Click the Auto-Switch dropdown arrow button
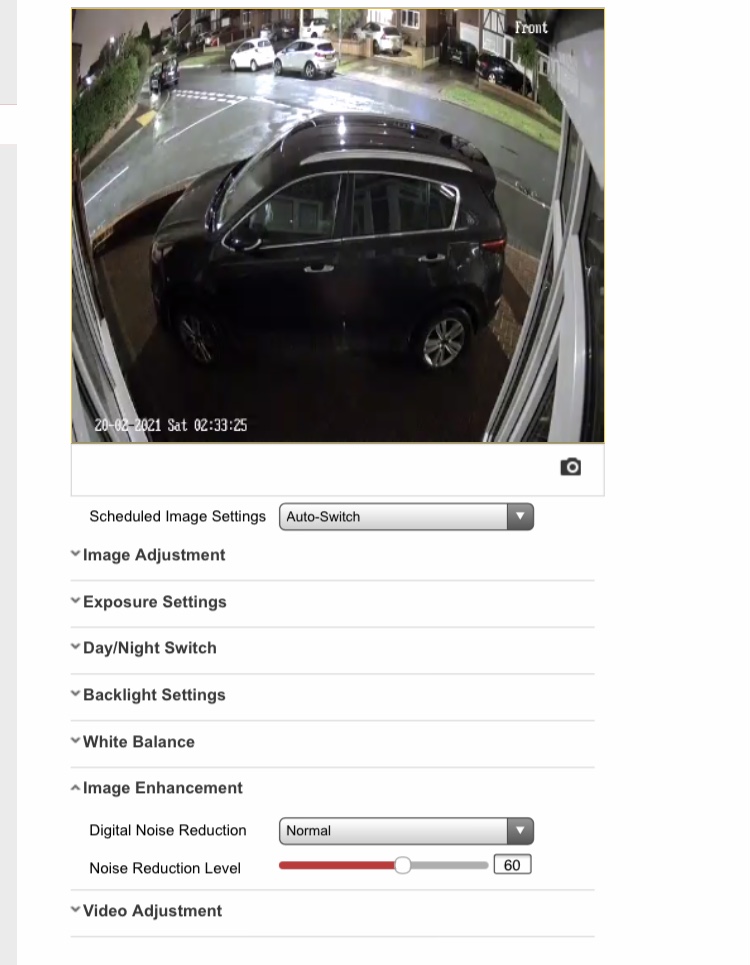Image resolution: width=750 pixels, height=965 pixels. coord(520,516)
